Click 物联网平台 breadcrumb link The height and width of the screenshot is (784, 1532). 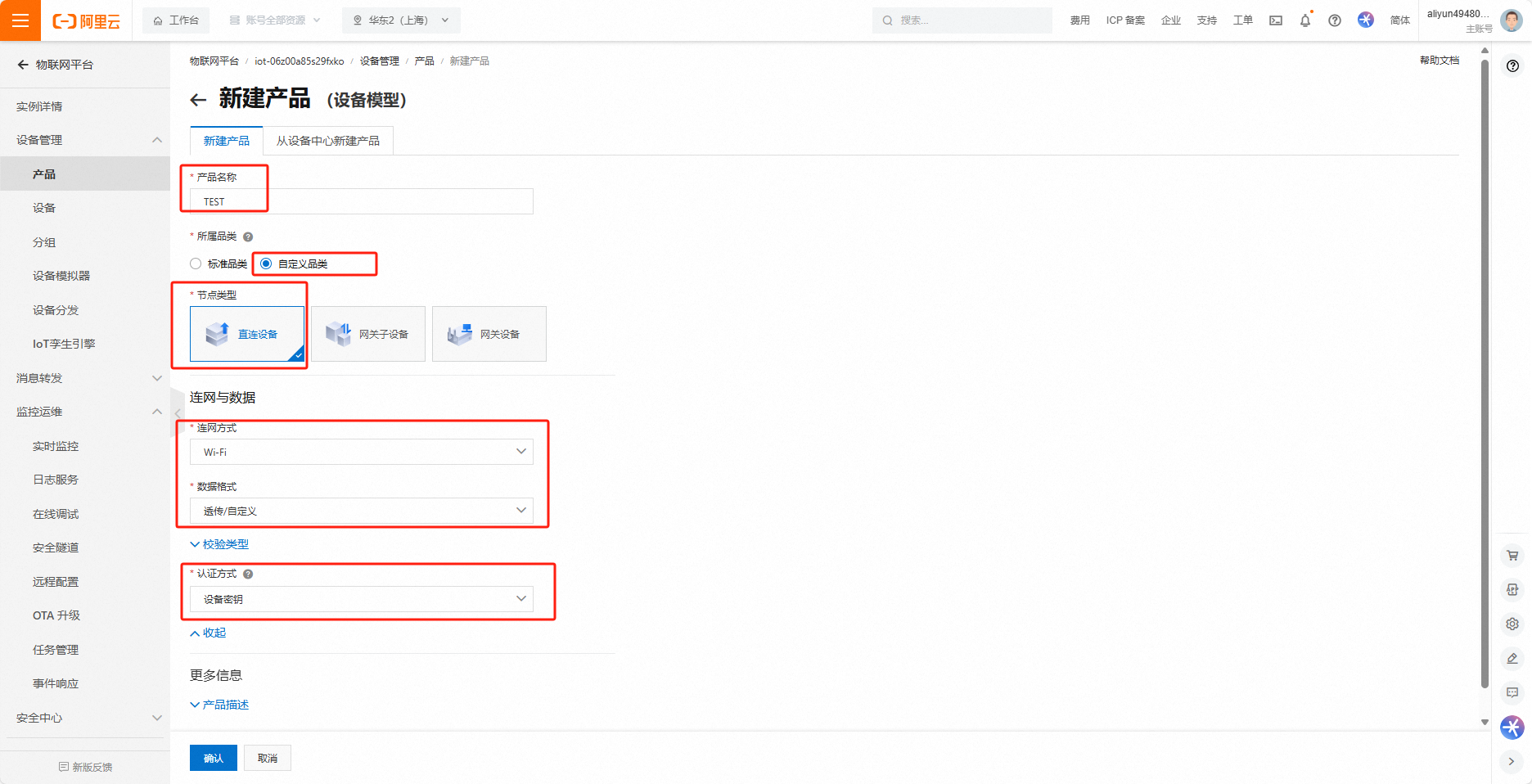(214, 61)
